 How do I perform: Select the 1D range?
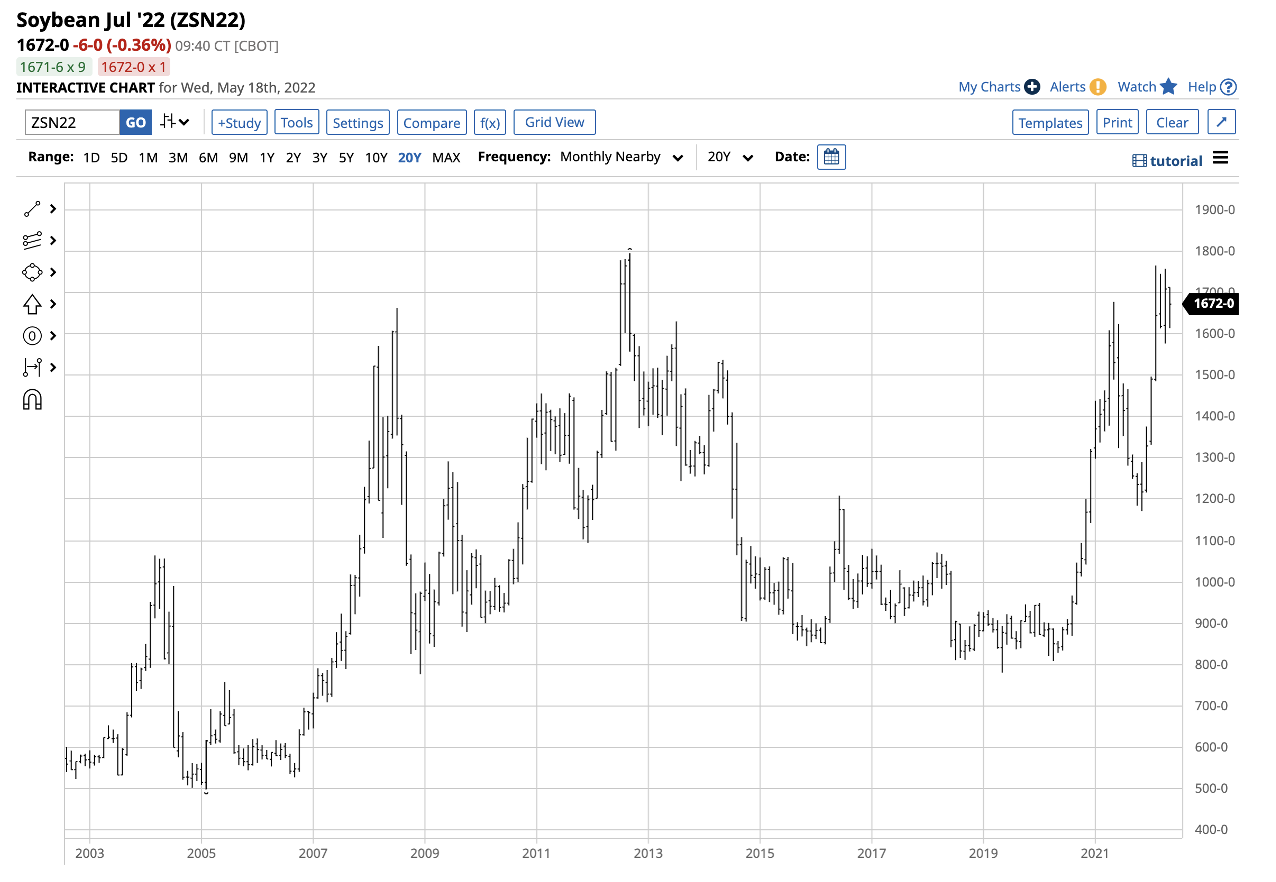(91, 157)
